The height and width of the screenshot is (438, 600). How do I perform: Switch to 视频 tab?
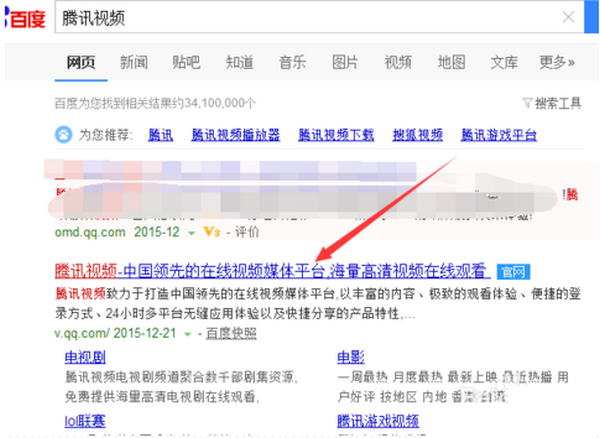click(398, 62)
